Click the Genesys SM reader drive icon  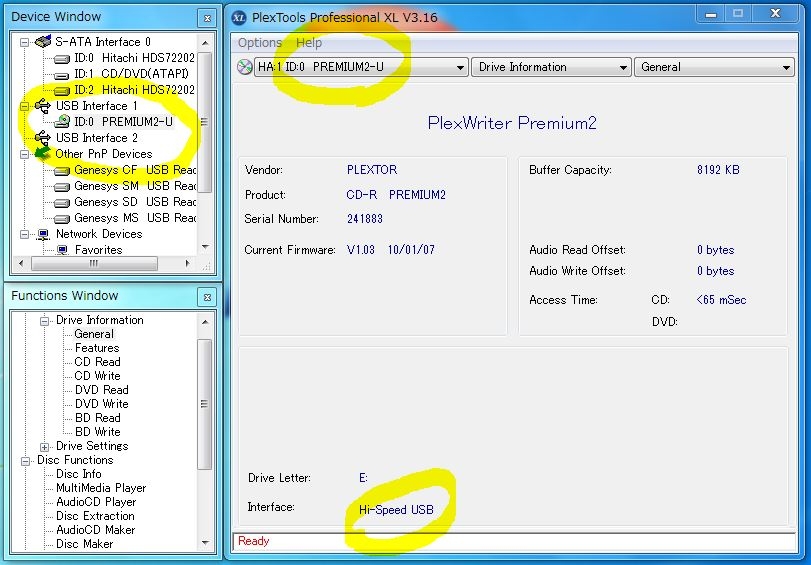(62, 187)
